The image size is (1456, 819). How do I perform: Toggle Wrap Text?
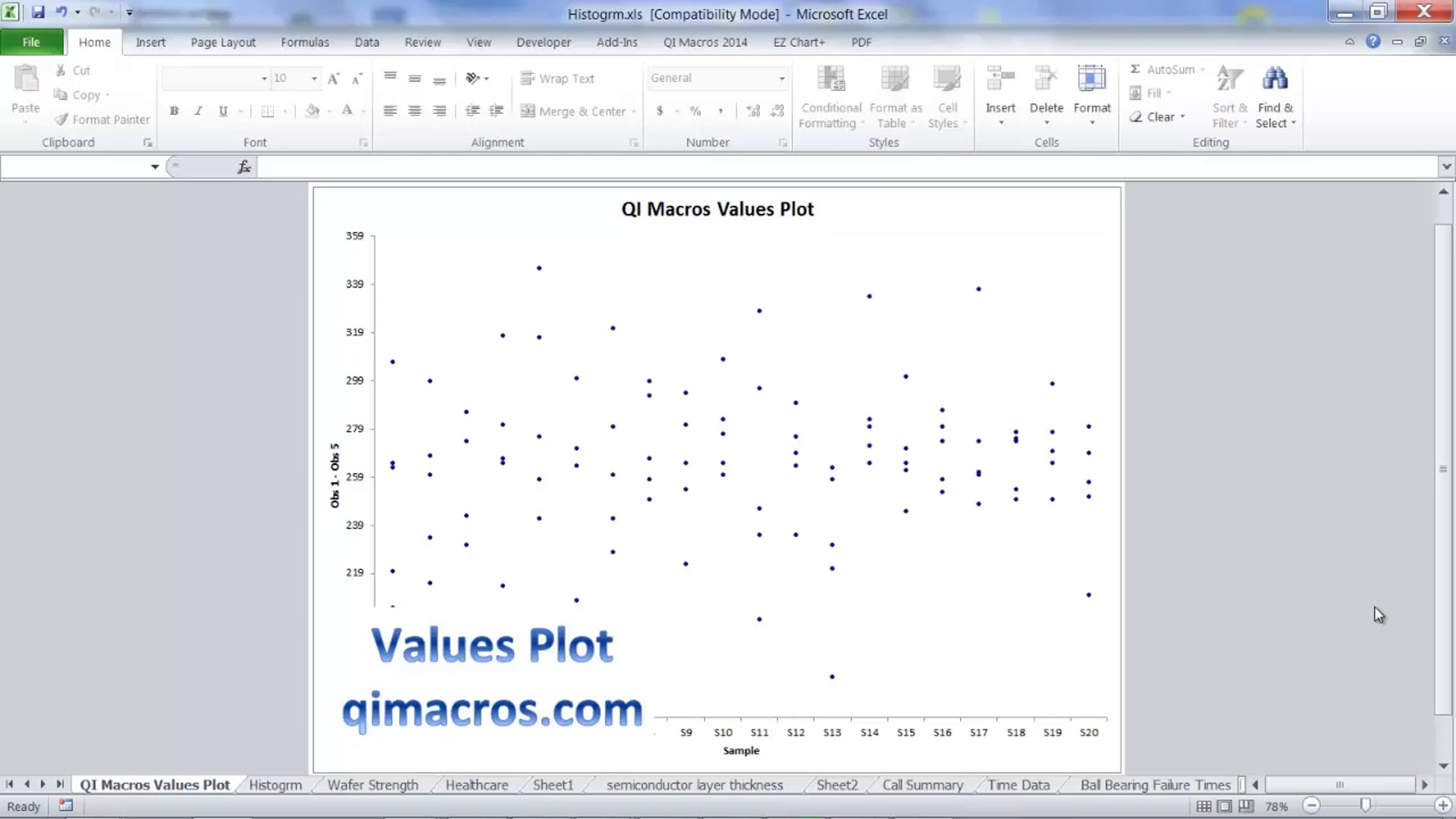pyautogui.click(x=557, y=78)
